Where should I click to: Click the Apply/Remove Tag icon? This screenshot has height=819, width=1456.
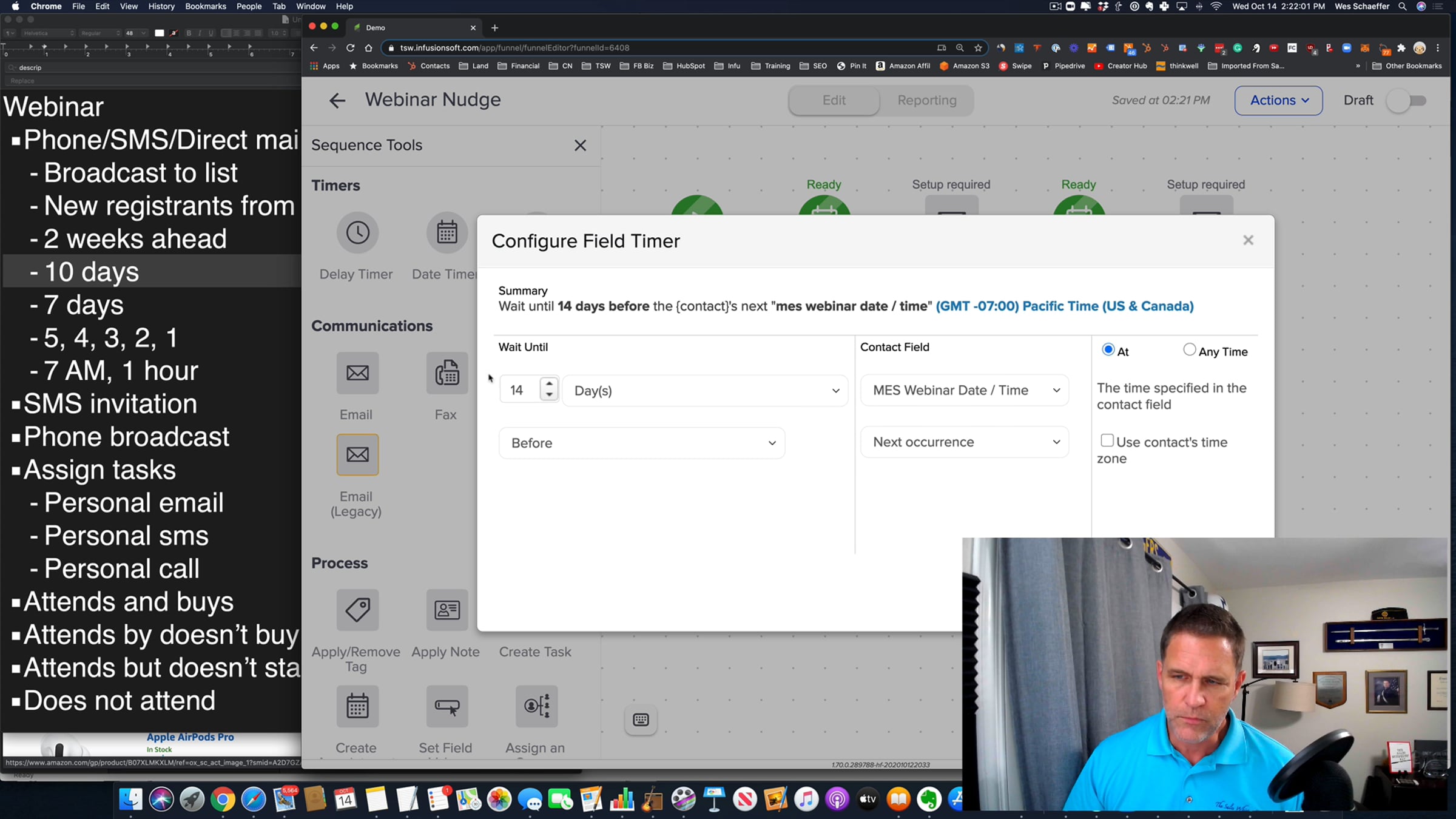click(x=357, y=610)
